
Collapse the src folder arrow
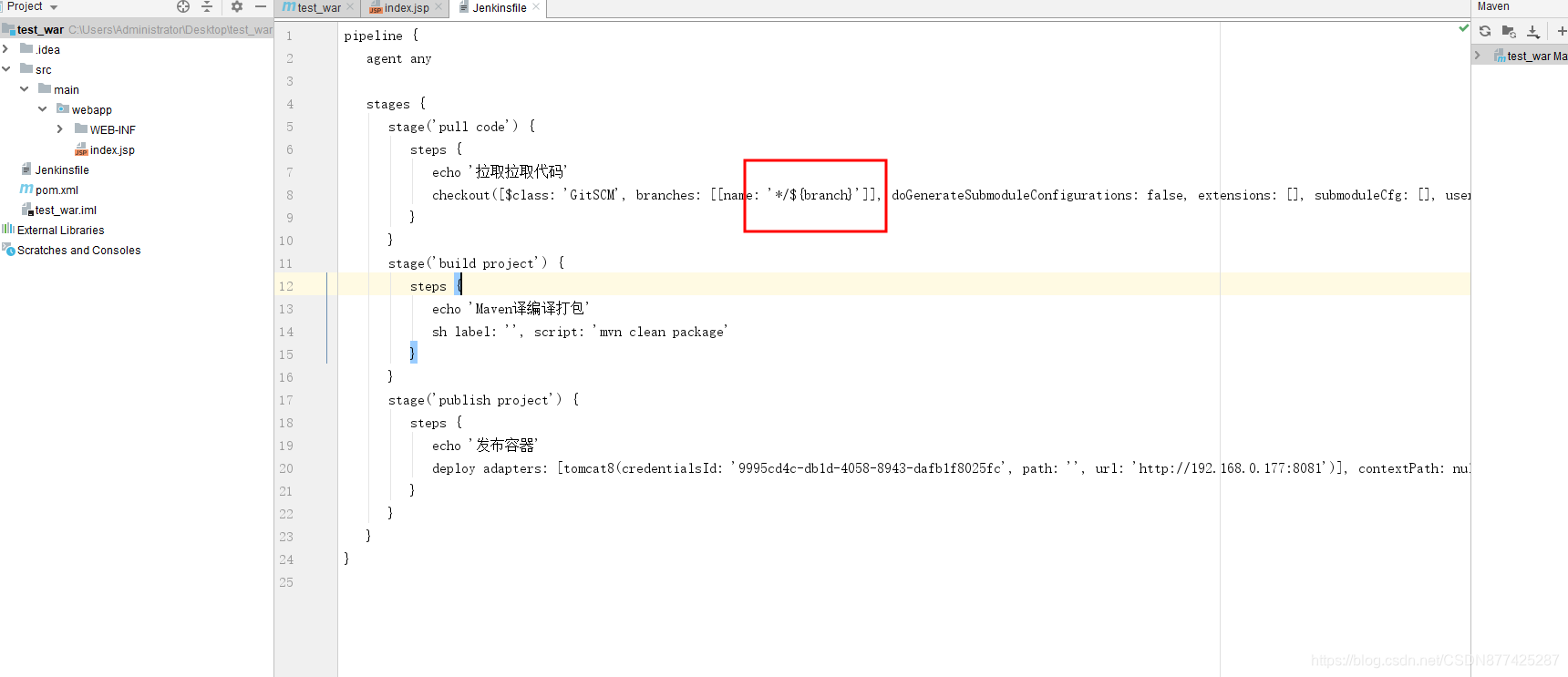click(x=6, y=69)
